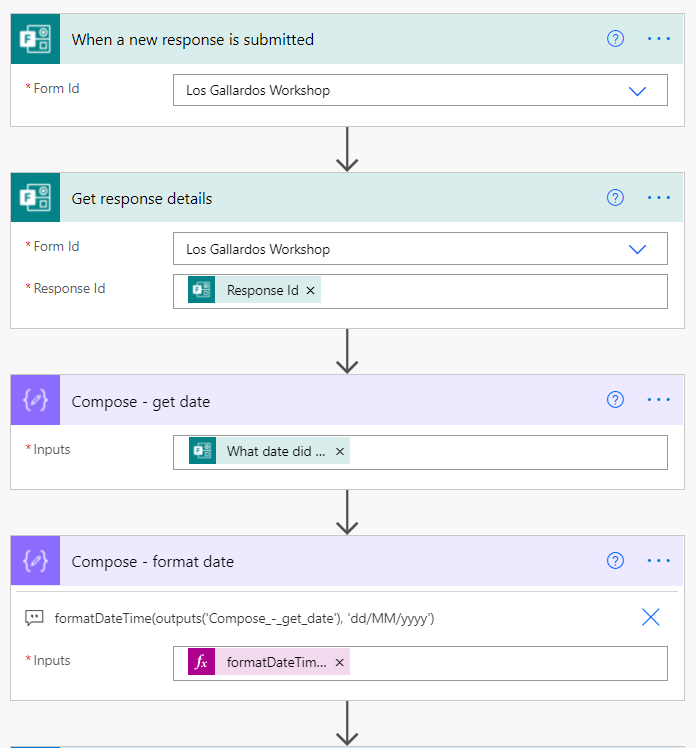Viewport: 696px width, 748px height.
Task: Open help for 'Compose - get date'
Action: pos(616,400)
